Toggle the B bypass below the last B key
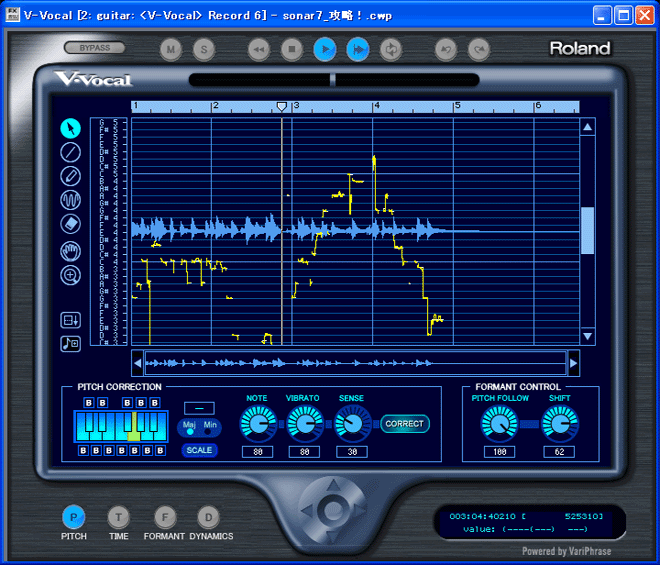 click(x=160, y=450)
